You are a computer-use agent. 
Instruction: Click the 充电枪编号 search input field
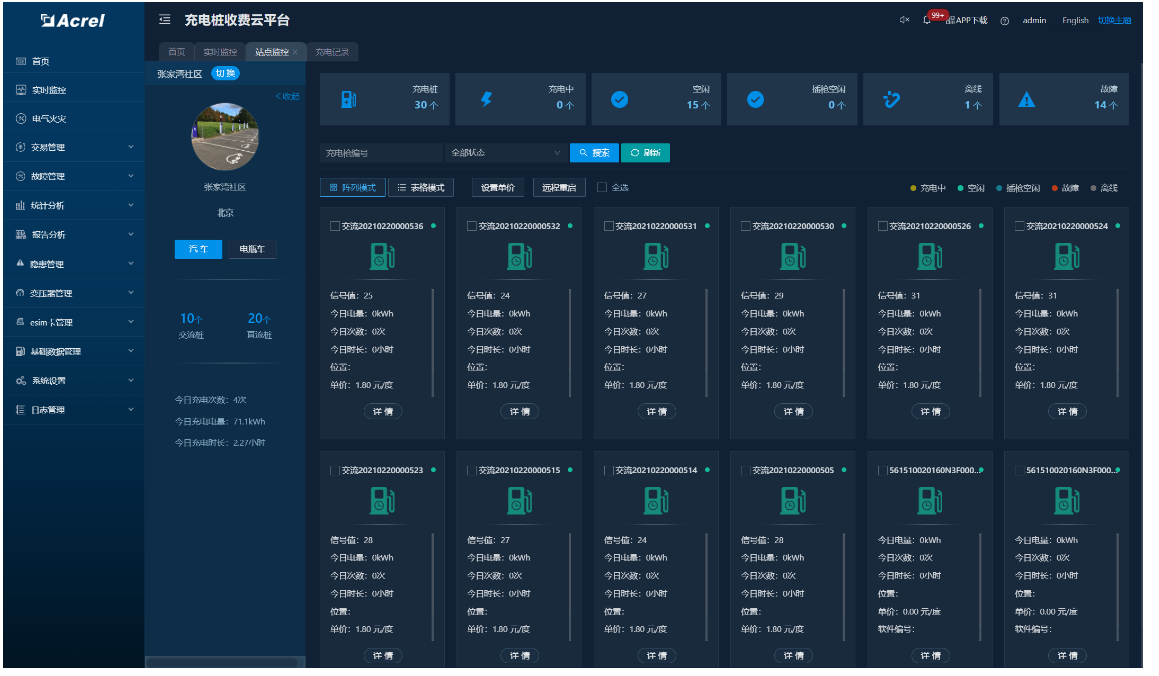click(380, 153)
